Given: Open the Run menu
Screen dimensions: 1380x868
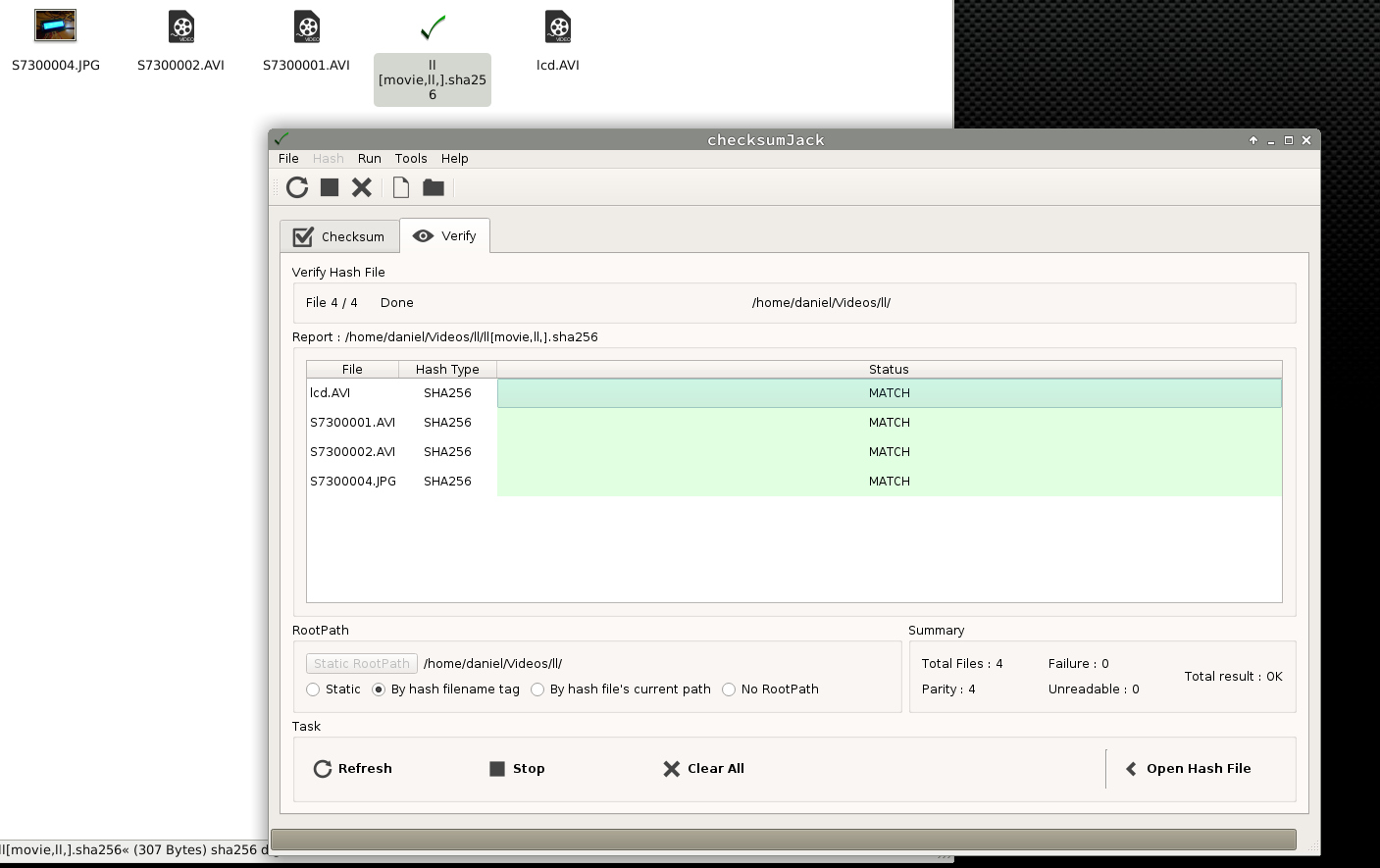Looking at the screenshot, I should coord(370,158).
